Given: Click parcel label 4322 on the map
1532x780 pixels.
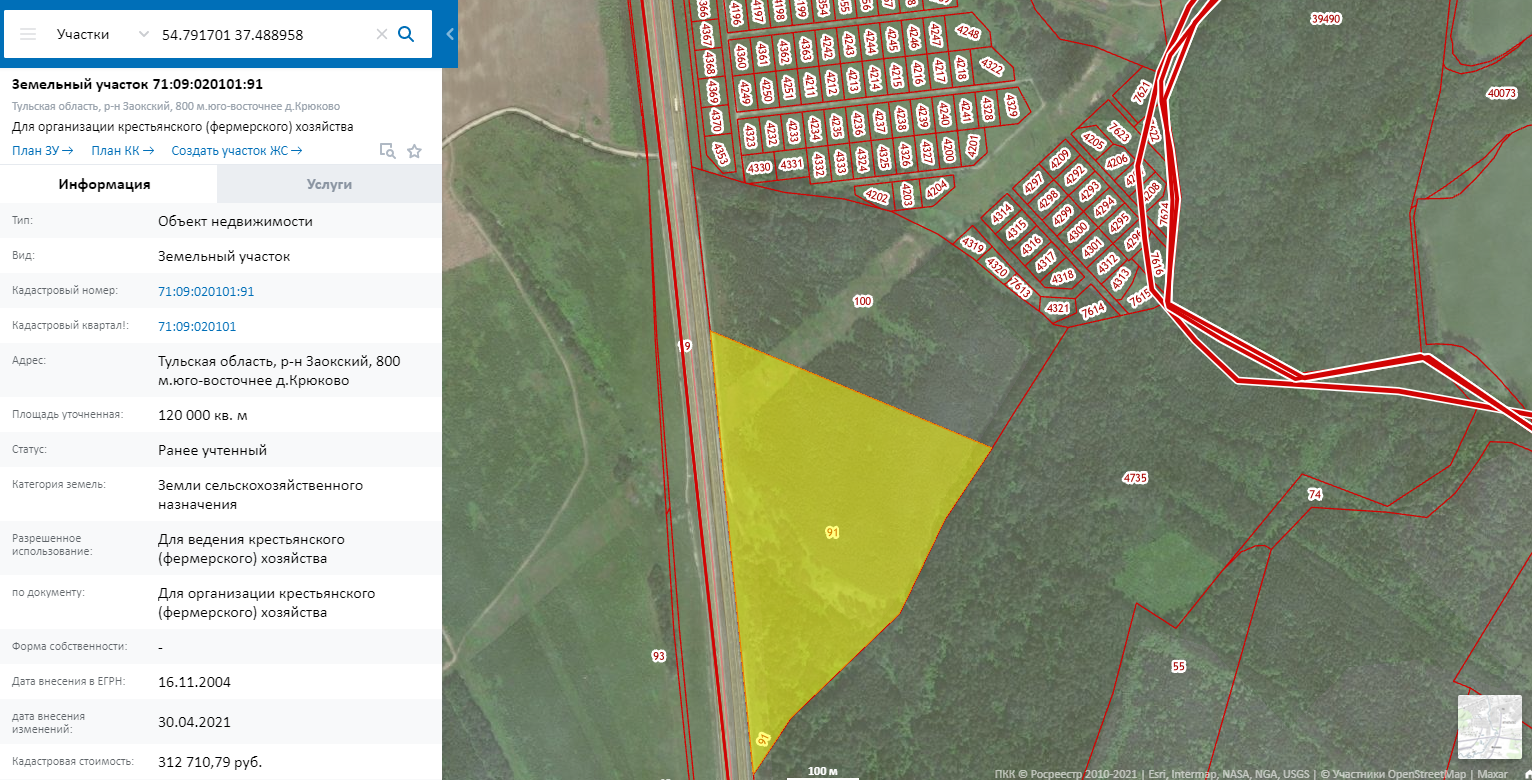Looking at the screenshot, I should point(991,67).
